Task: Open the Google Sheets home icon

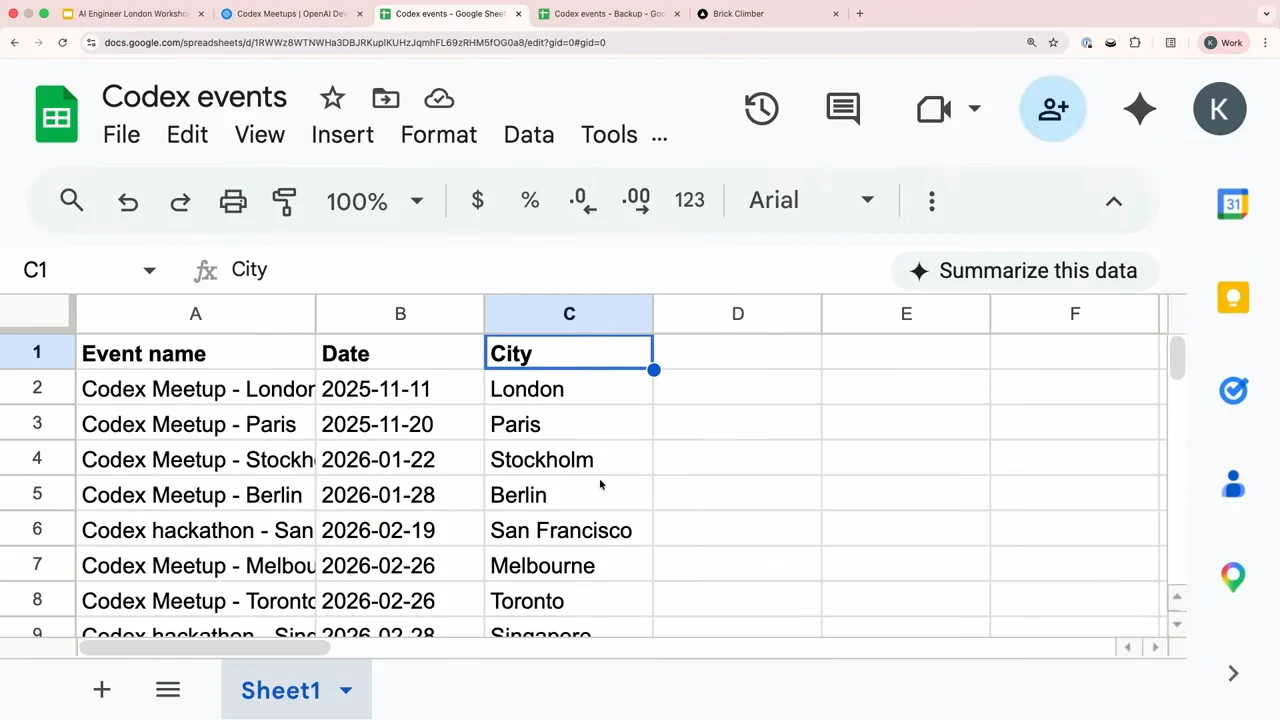Action: [57, 115]
